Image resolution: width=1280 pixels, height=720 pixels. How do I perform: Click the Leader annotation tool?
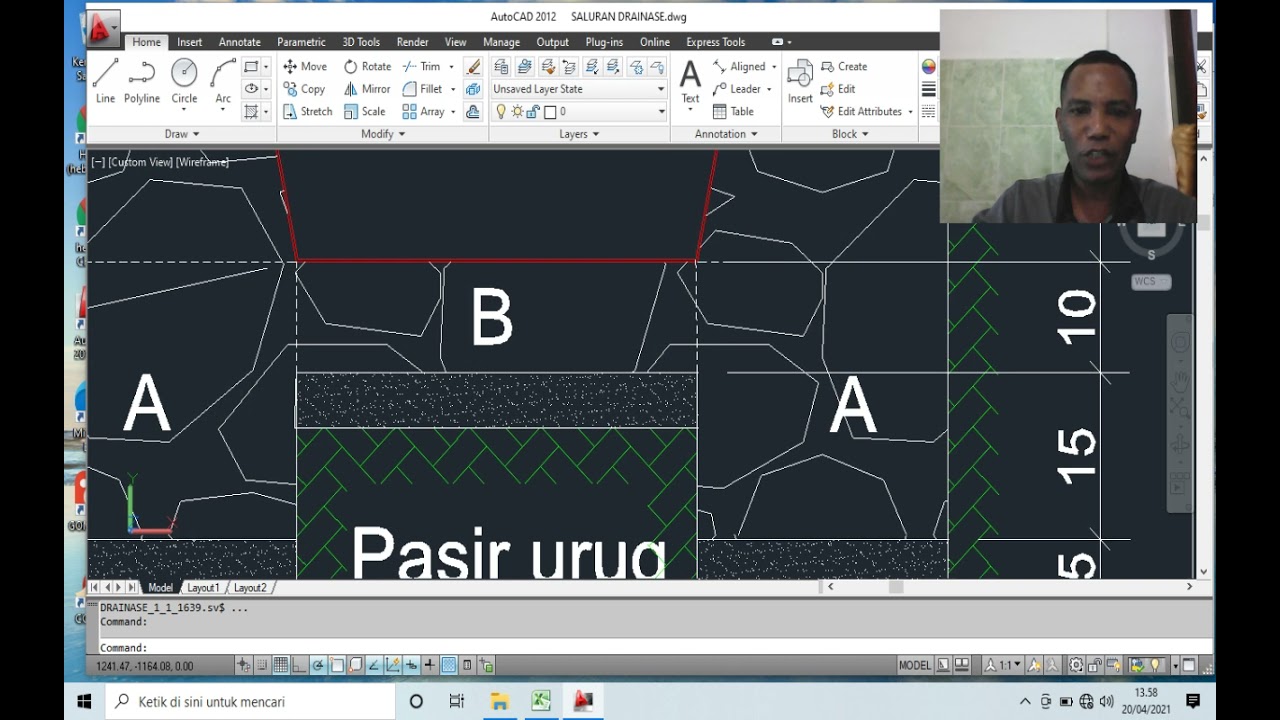pyautogui.click(x=737, y=89)
